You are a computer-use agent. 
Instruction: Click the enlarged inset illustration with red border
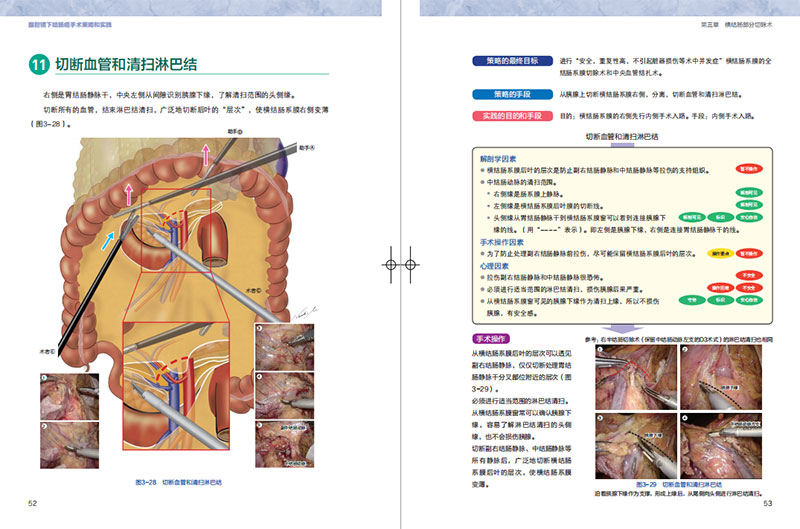point(176,386)
